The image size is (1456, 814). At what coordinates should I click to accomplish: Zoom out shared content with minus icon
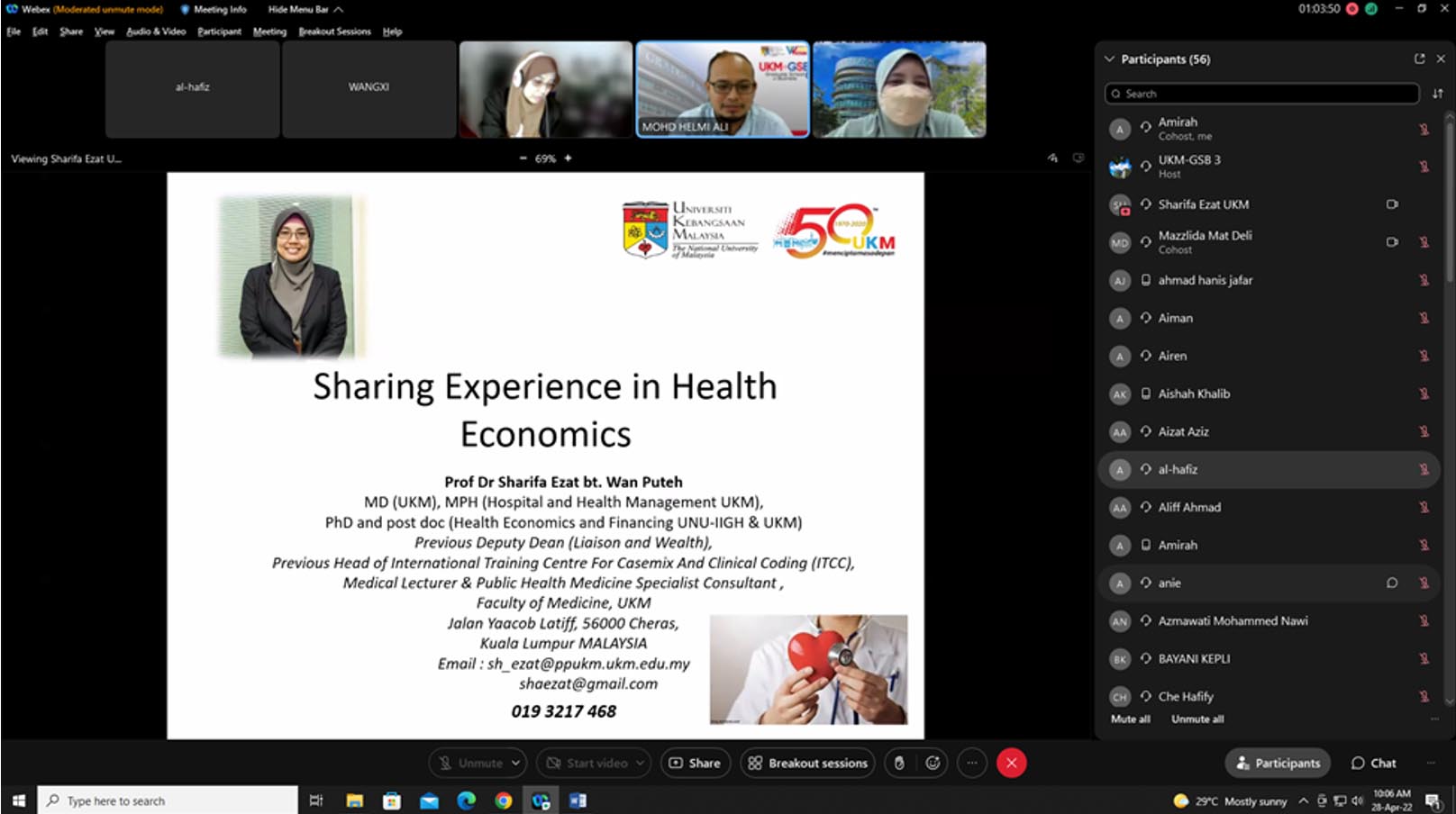[x=523, y=158]
